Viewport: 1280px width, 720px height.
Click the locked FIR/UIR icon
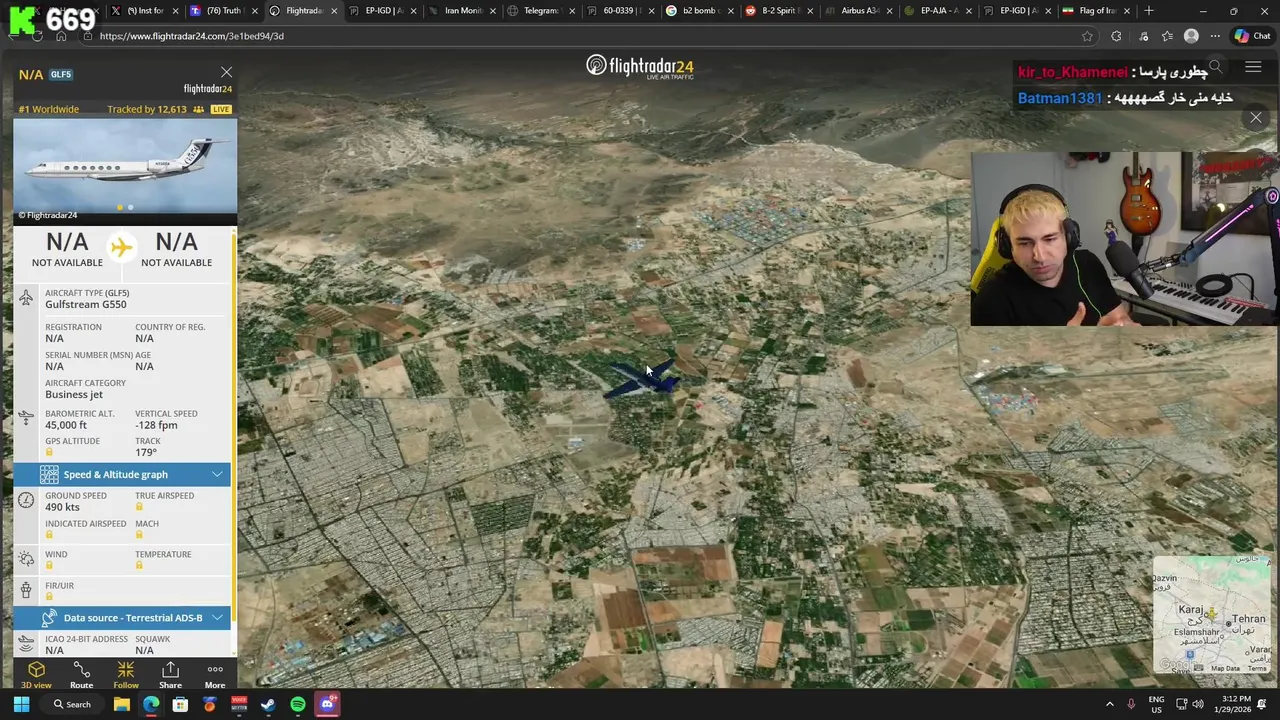49,596
